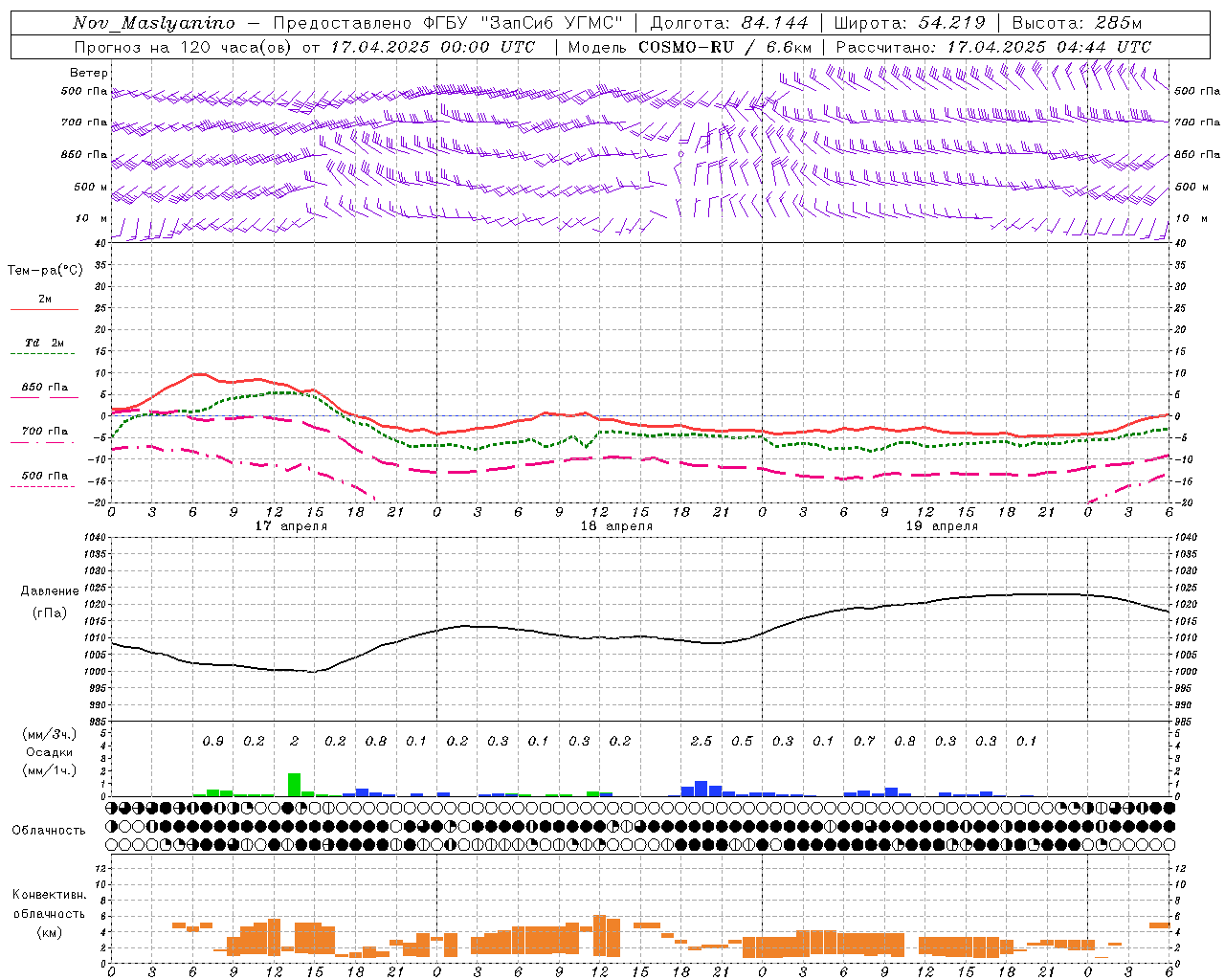Select the Давление pressure panel label
The image size is (1225, 980).
50,591
